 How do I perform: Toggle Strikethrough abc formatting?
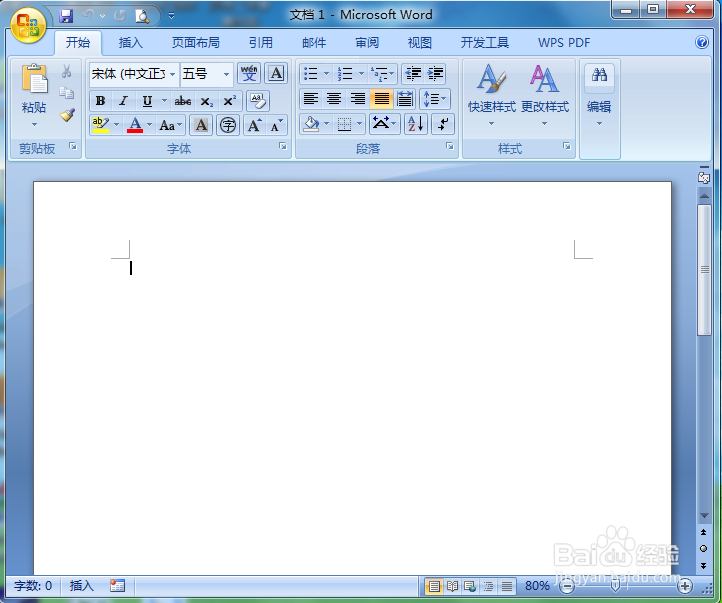[x=183, y=101]
